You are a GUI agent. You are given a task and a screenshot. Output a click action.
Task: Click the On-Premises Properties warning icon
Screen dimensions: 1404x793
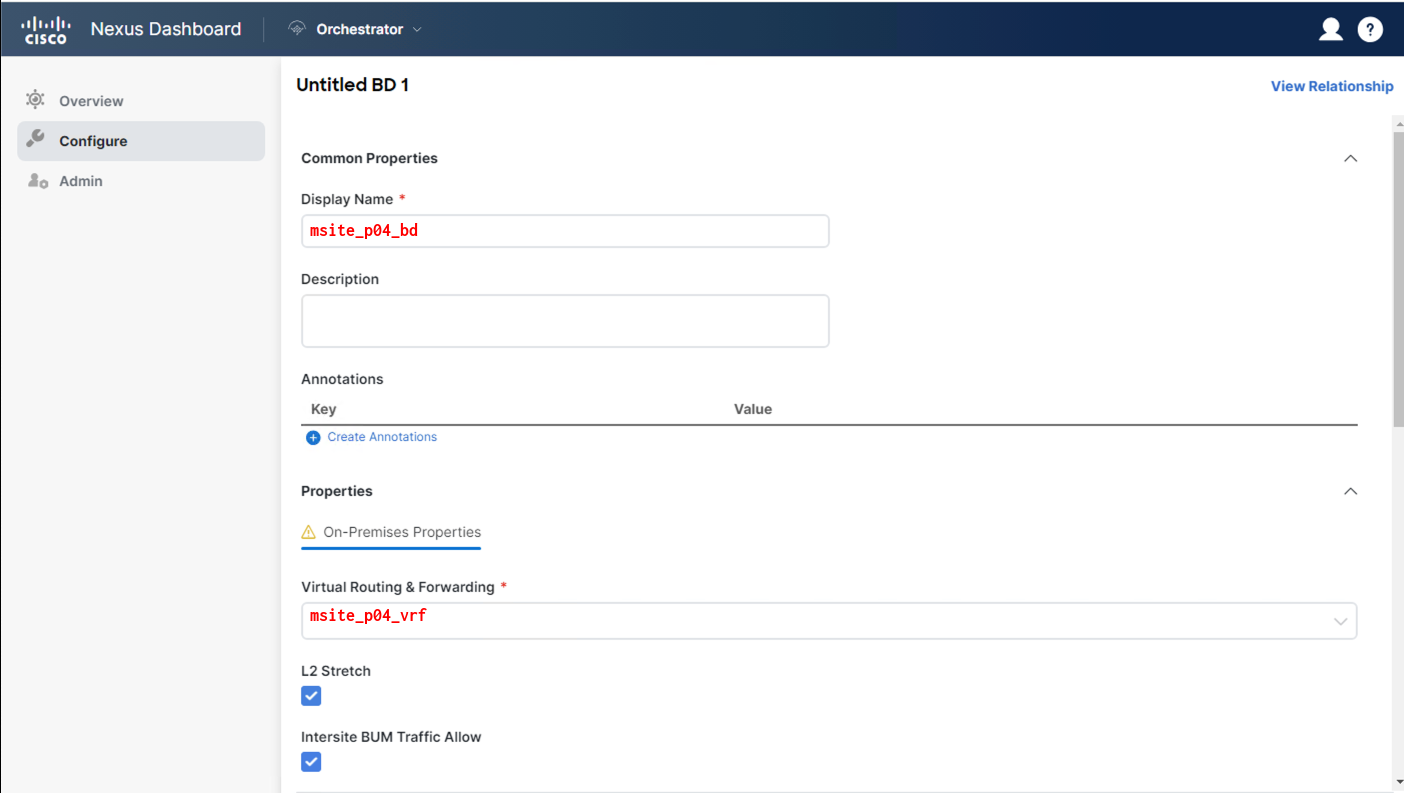pyautogui.click(x=308, y=533)
